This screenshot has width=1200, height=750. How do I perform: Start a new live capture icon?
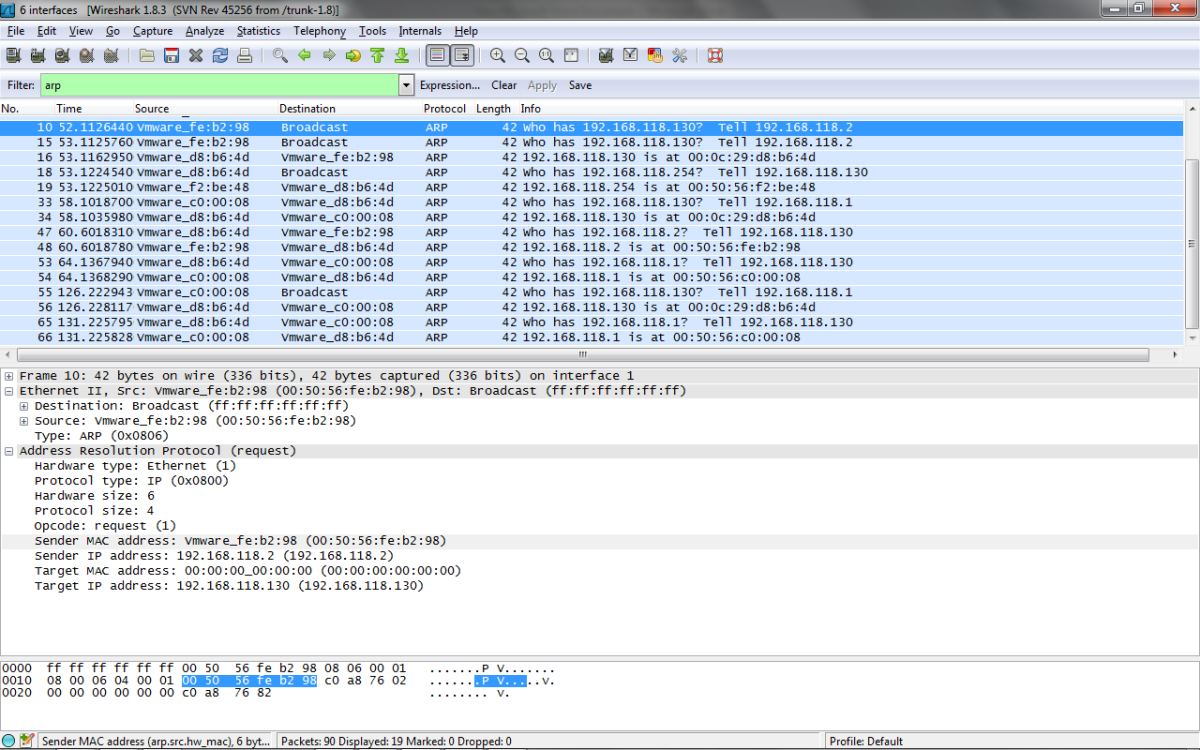62,56
